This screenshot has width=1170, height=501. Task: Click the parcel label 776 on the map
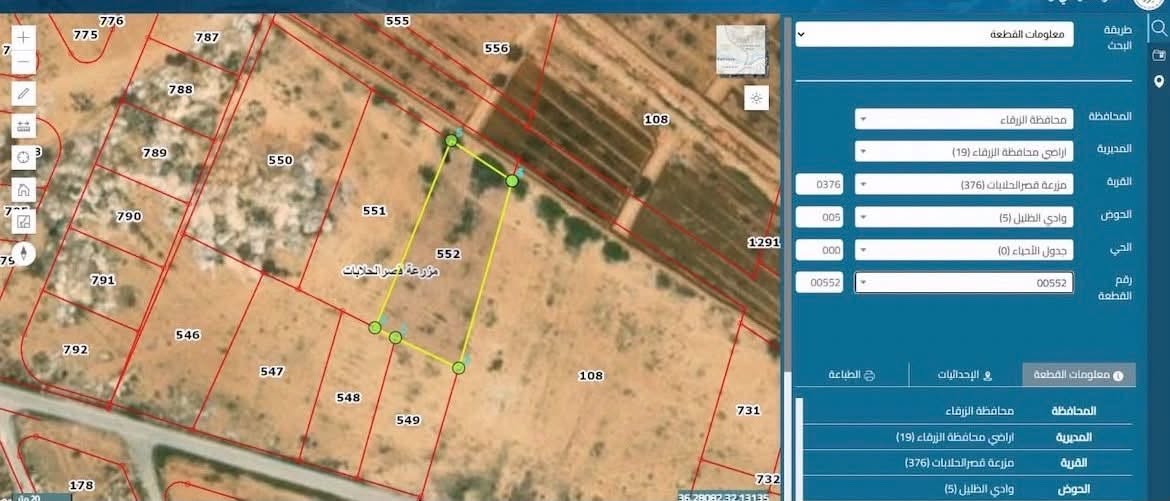(x=111, y=21)
